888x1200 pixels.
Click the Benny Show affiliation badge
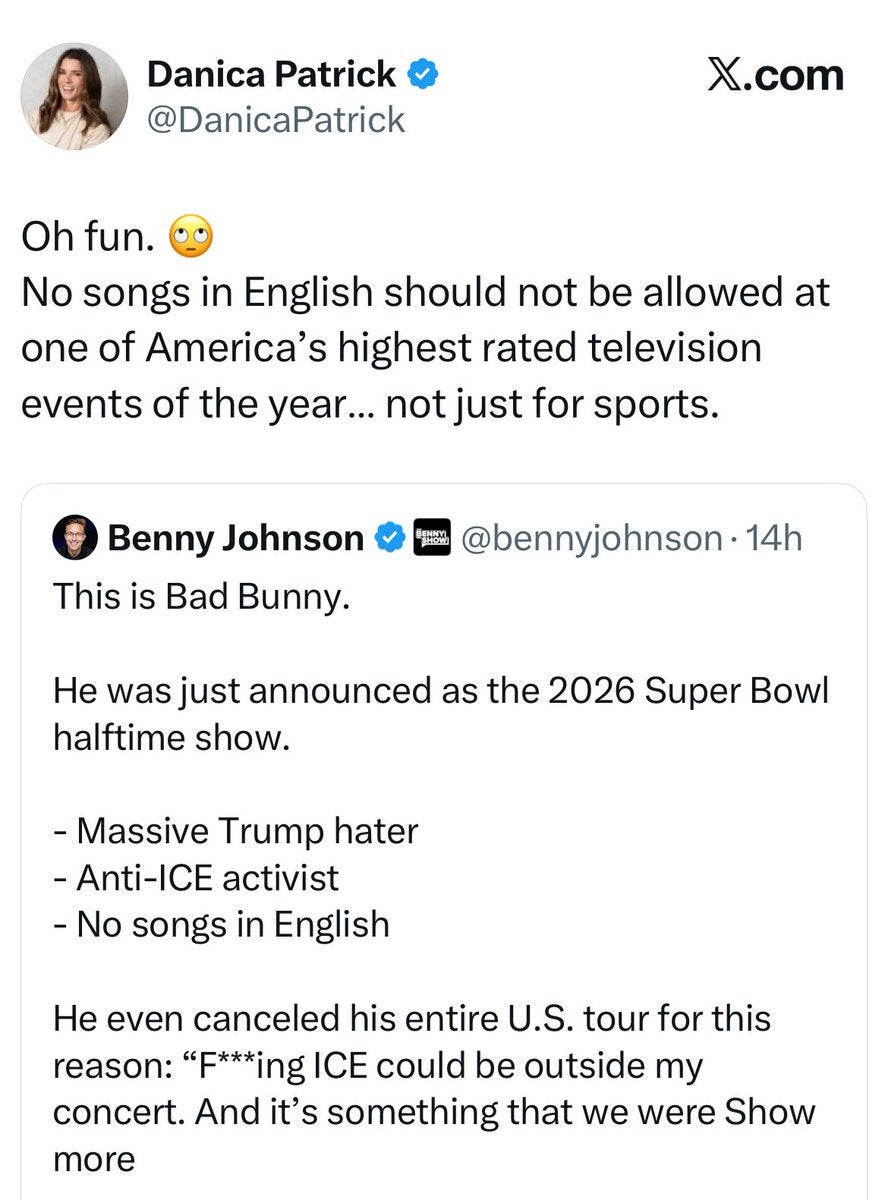click(x=432, y=537)
